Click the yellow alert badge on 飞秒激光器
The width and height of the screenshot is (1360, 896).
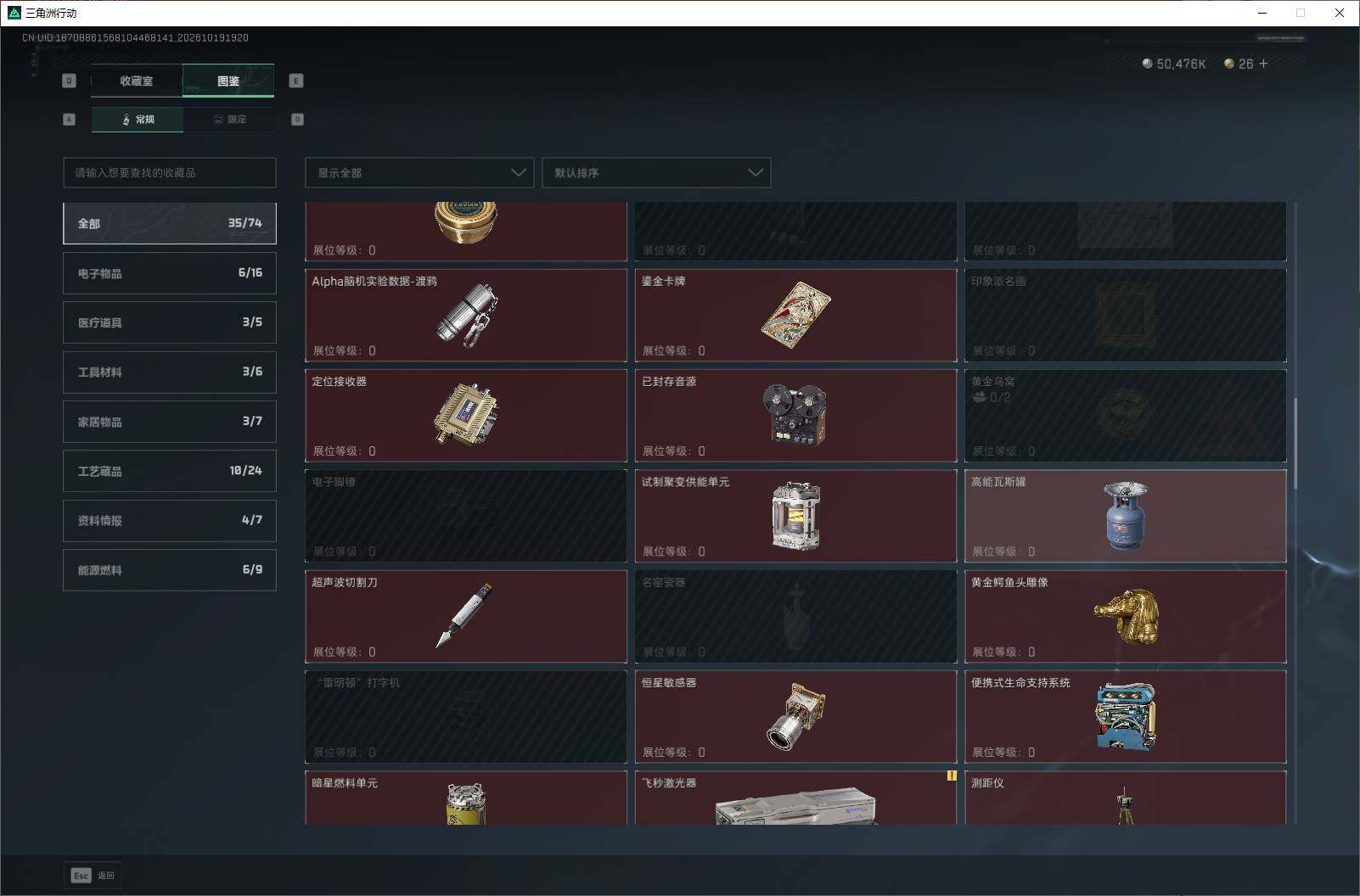coord(951,776)
